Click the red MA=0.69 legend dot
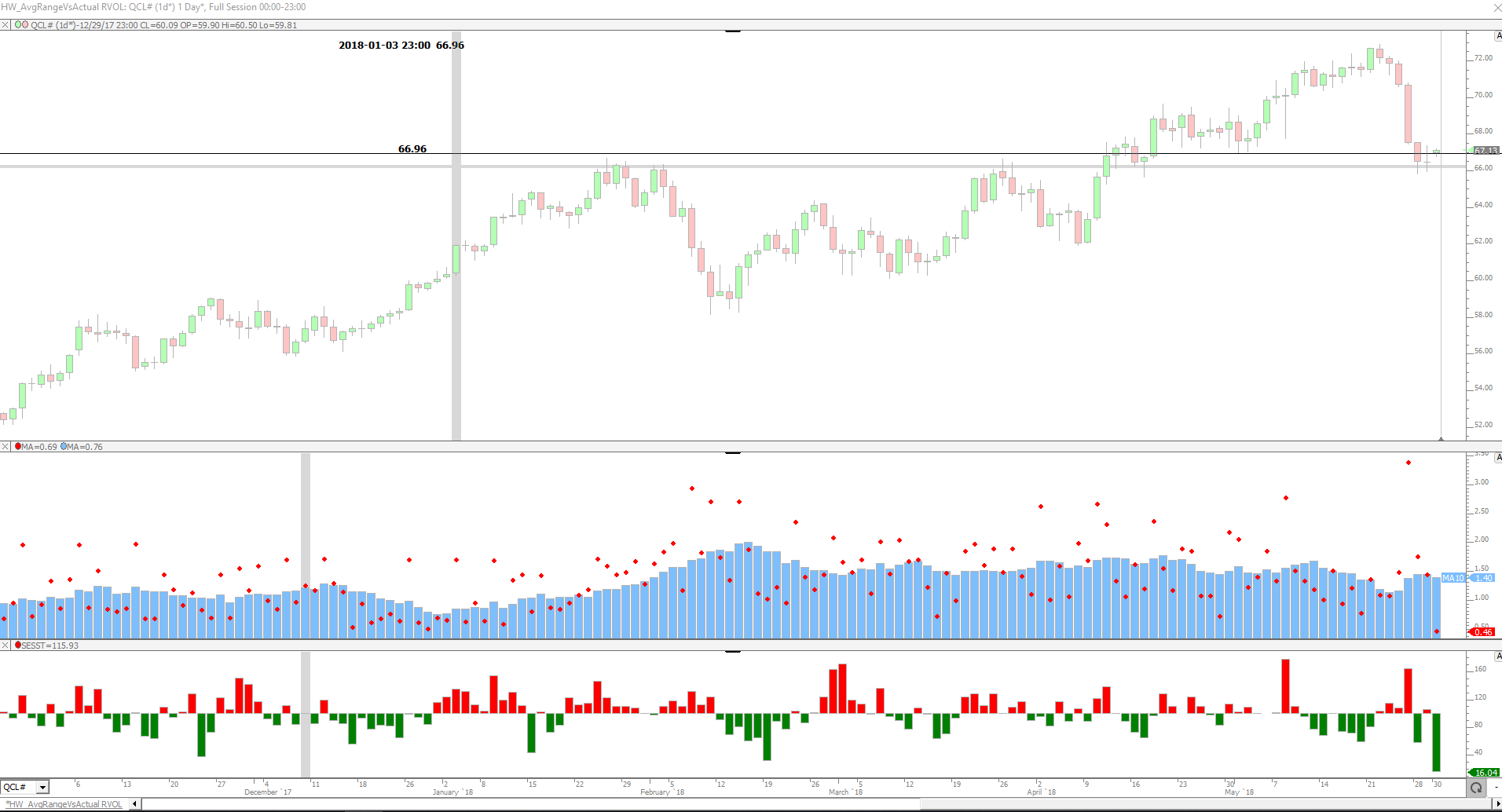Viewport: 1502px width, 812px height. [18, 447]
